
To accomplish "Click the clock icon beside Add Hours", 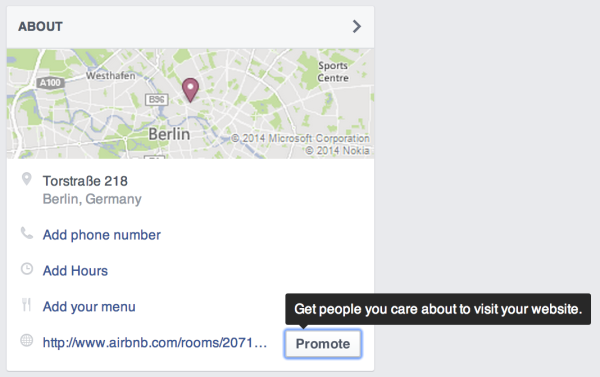I will 27,269.
